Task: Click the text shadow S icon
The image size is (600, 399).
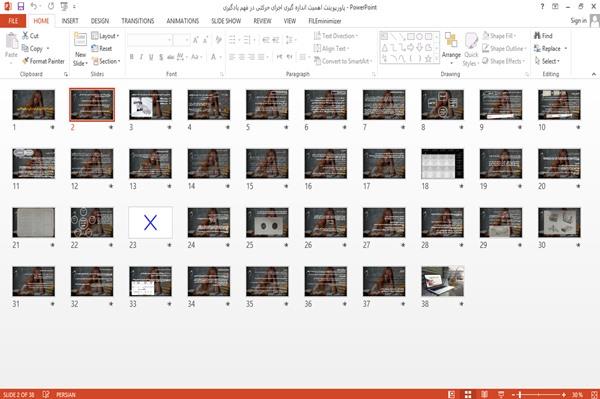Action: tap(161, 57)
